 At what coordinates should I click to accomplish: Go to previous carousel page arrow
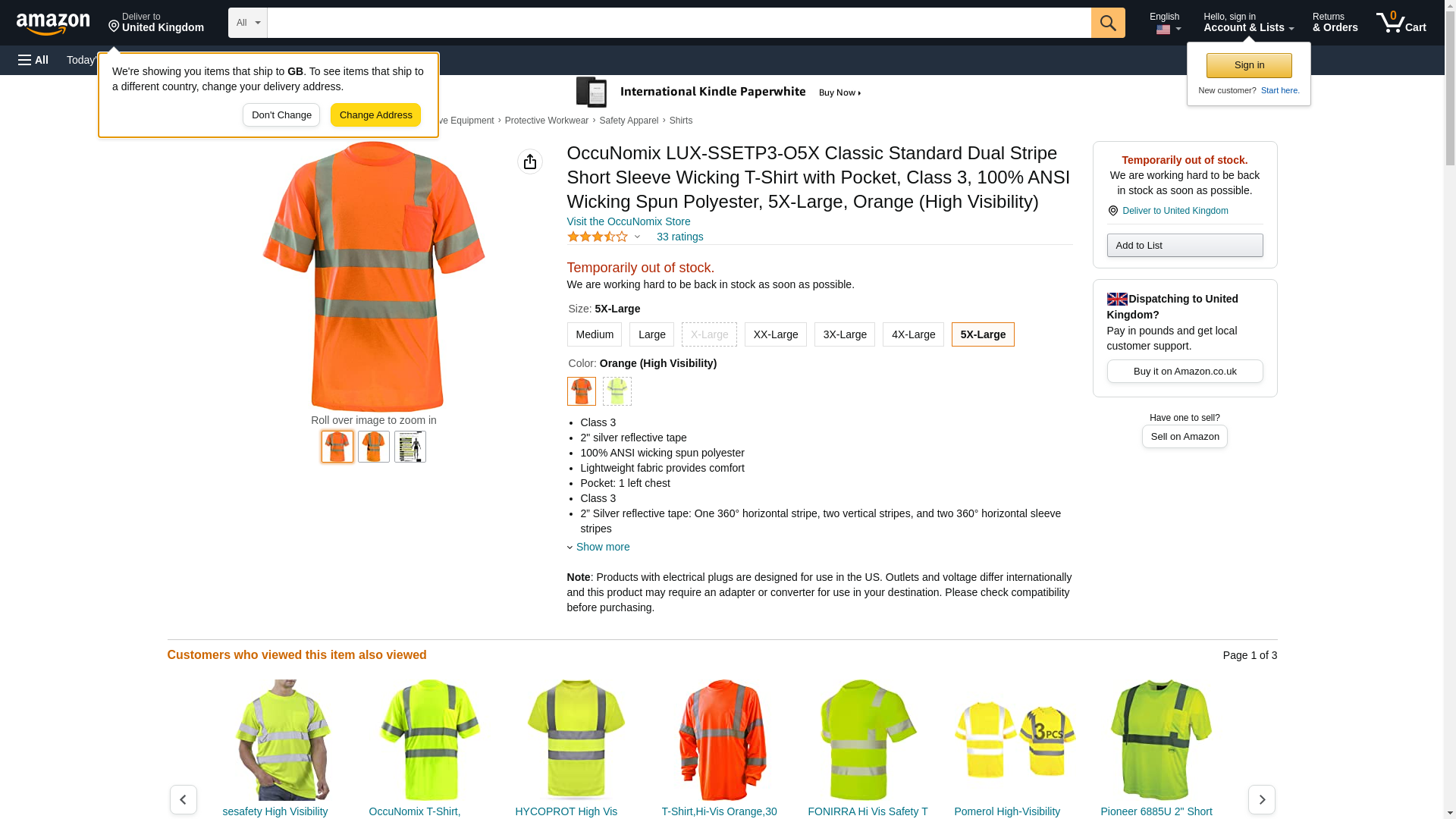(x=183, y=799)
